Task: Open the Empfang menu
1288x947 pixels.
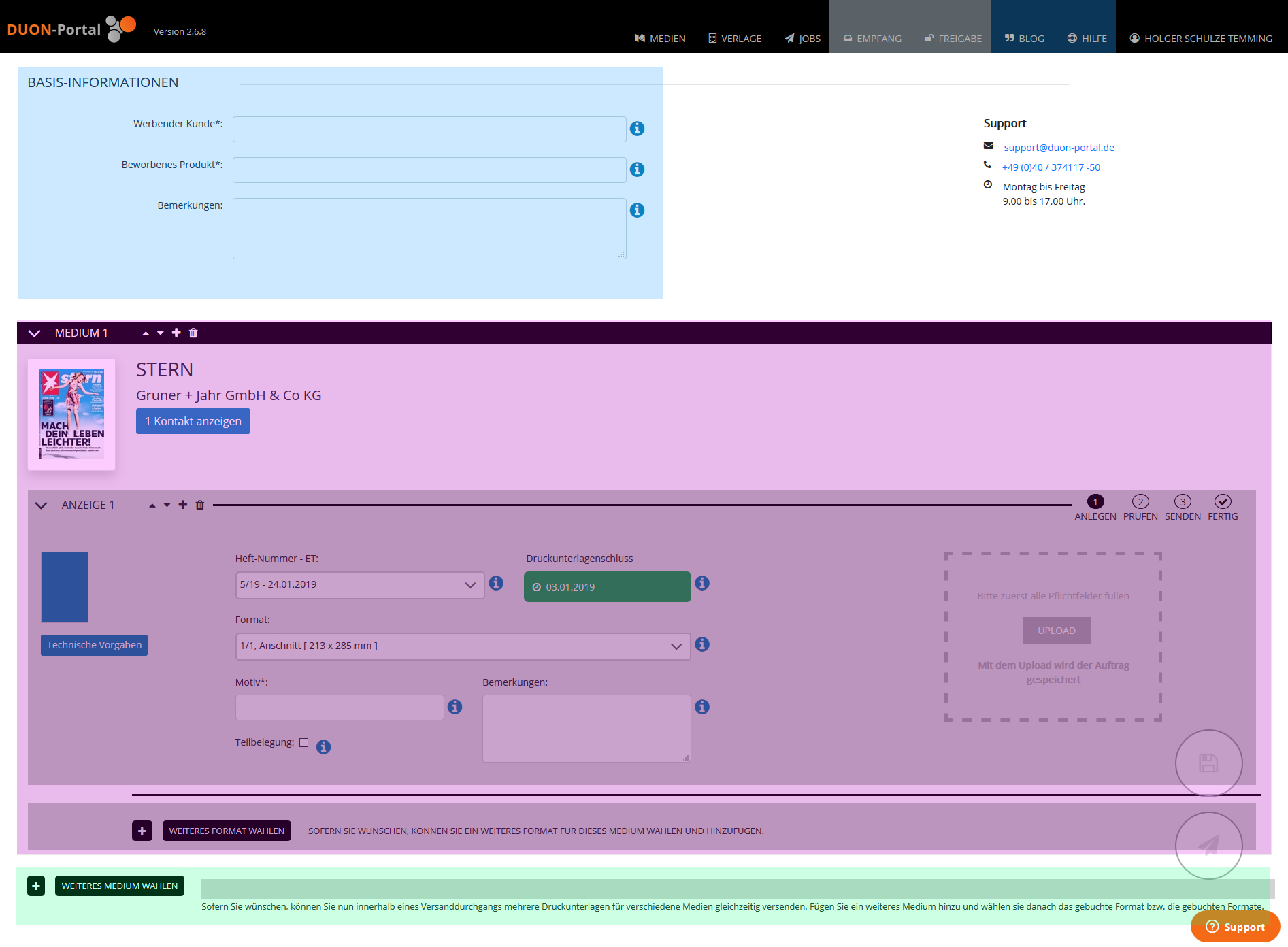Action: 872,38
